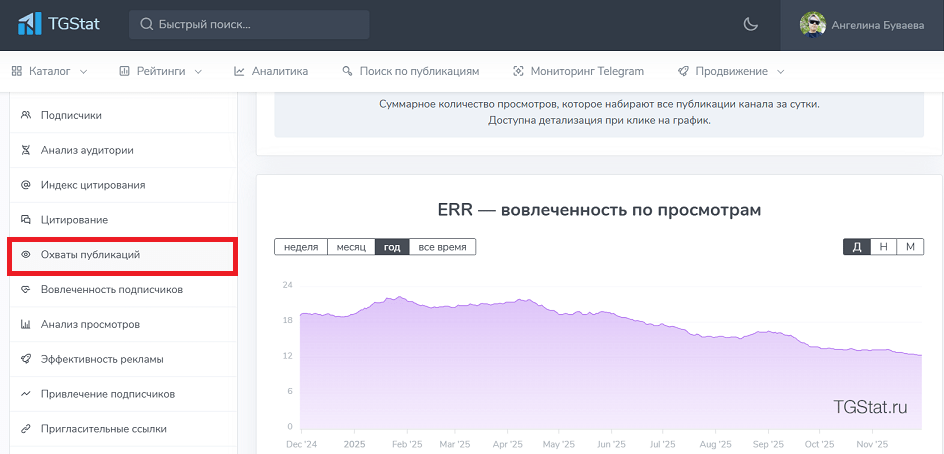Click the Быстрый поиск search field
Screen dimensions: 944x454
(249, 25)
